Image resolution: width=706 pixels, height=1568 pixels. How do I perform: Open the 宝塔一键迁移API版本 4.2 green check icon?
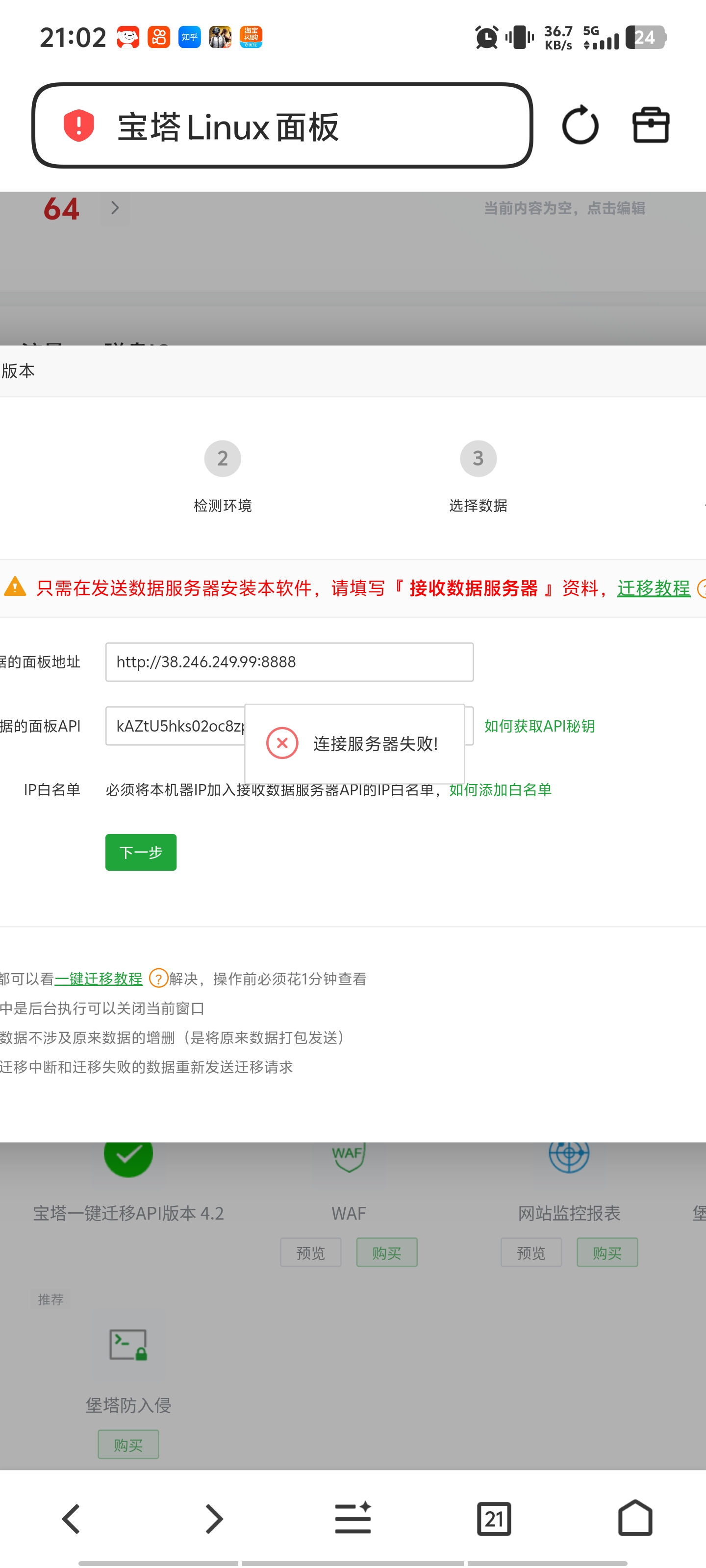(128, 1158)
